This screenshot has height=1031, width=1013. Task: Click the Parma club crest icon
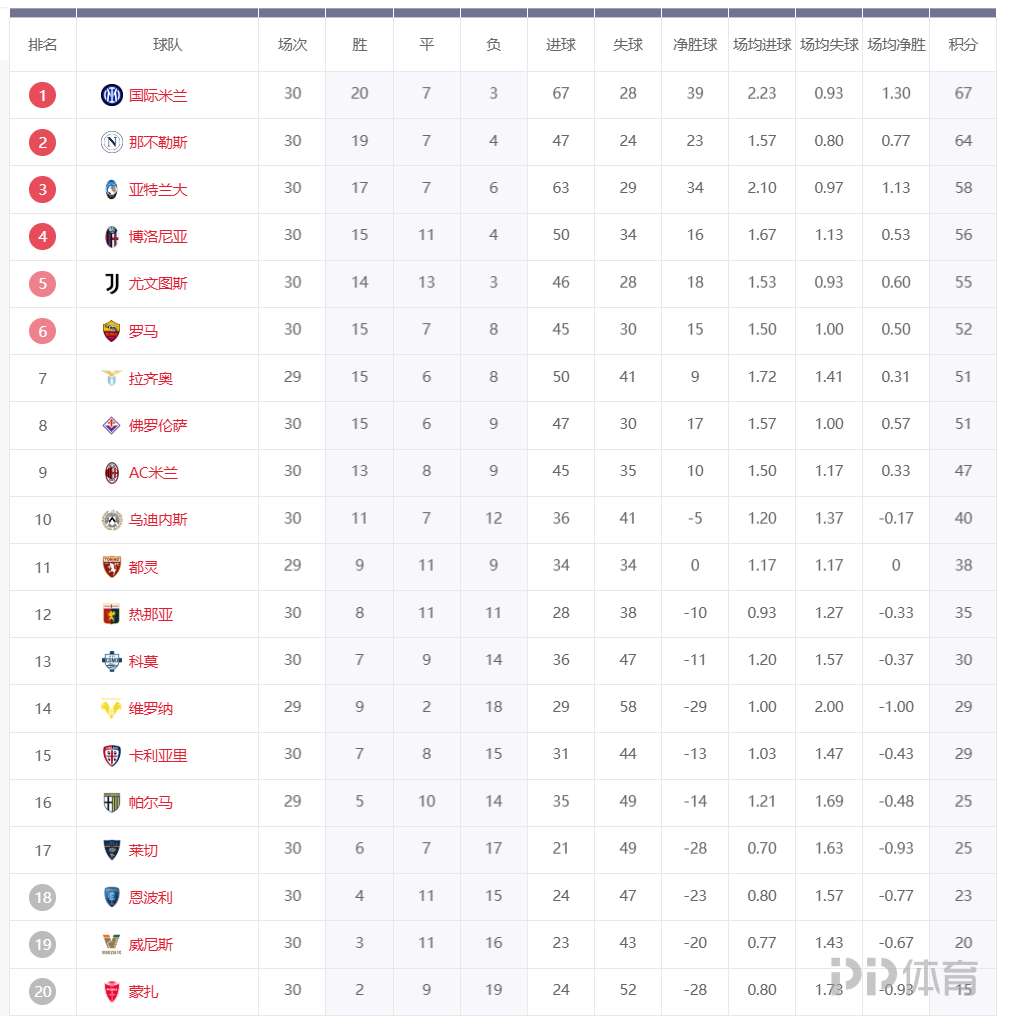click(x=112, y=803)
